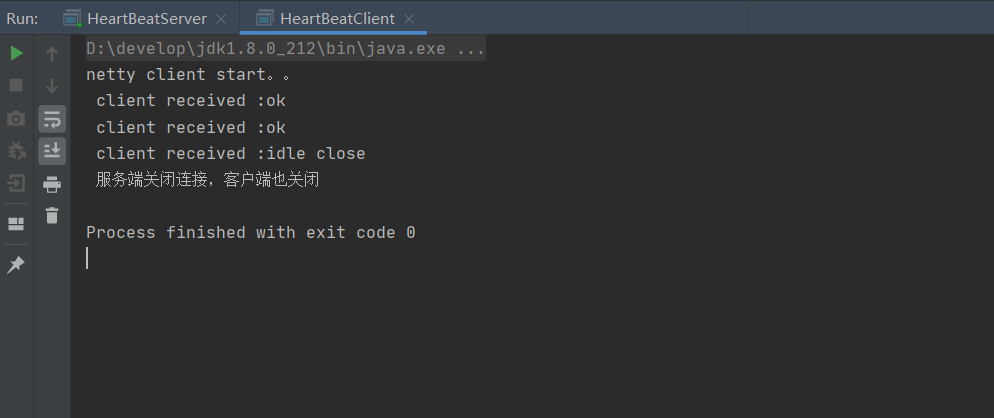Click the Down stack trace arrow
The height and width of the screenshot is (418, 994).
point(52,86)
